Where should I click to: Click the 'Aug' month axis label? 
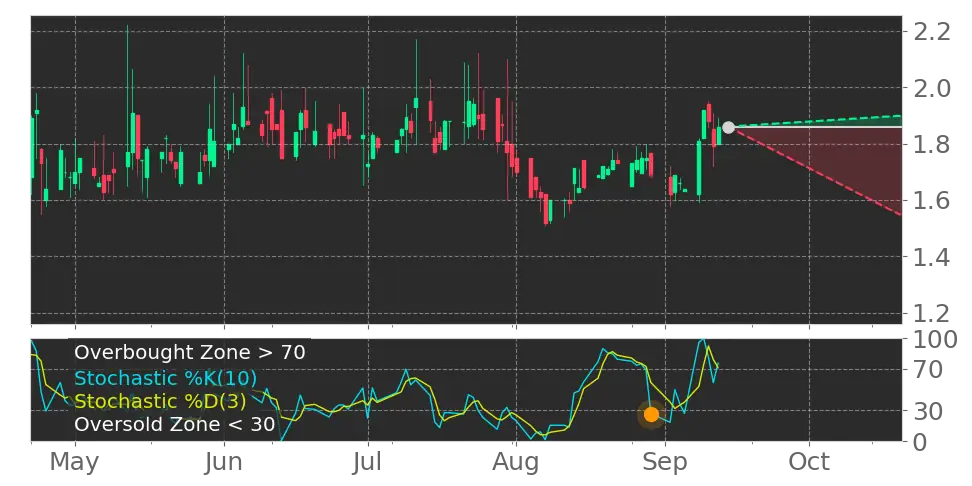(516, 462)
